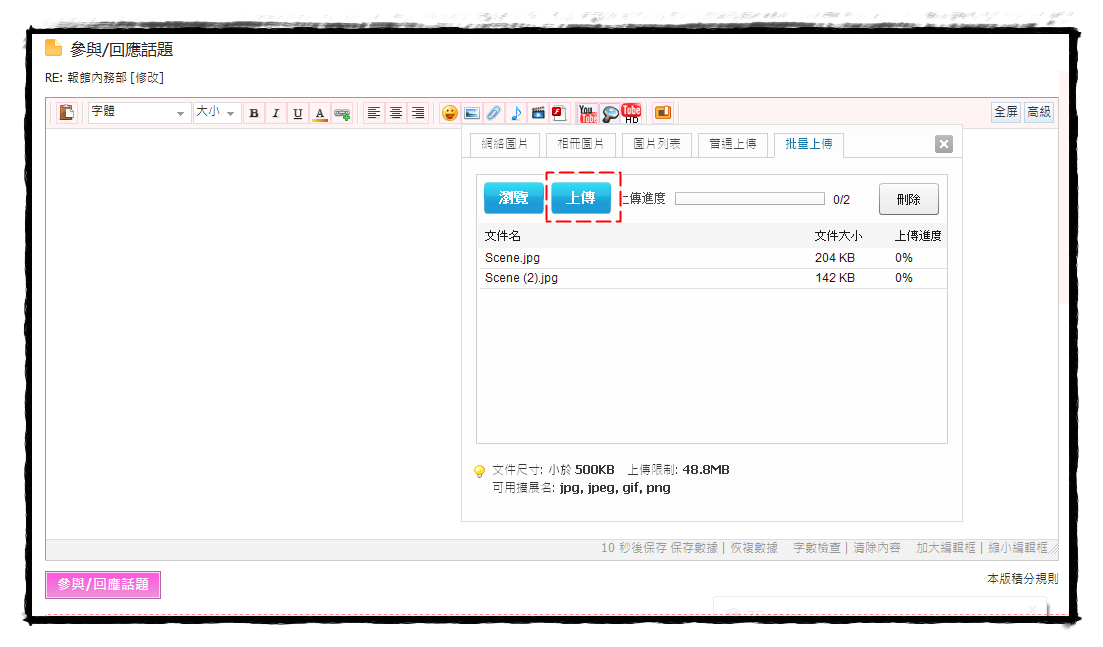Toggle bold formatting
This screenshot has width=1103, height=647.
coord(254,113)
